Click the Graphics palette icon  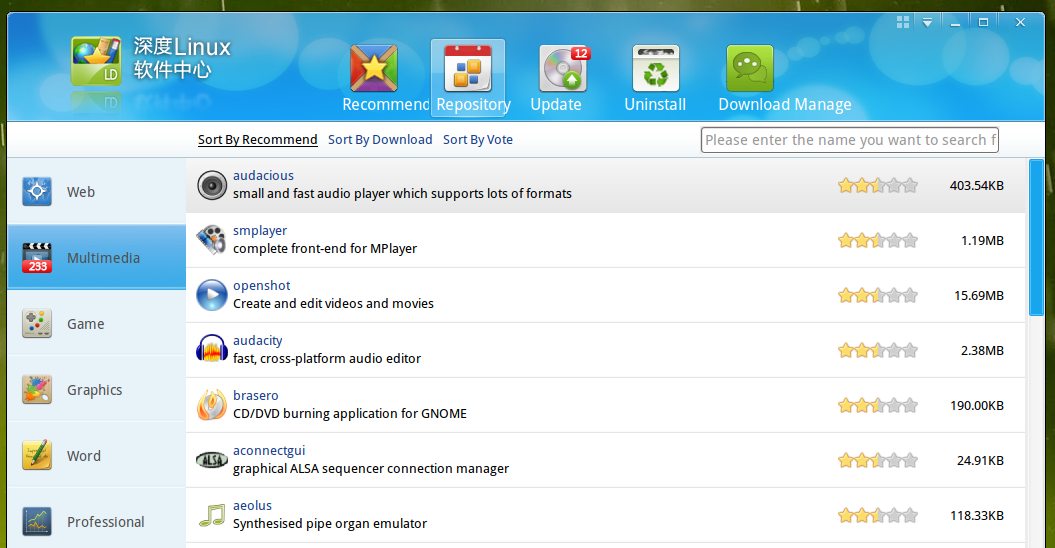tap(37, 389)
